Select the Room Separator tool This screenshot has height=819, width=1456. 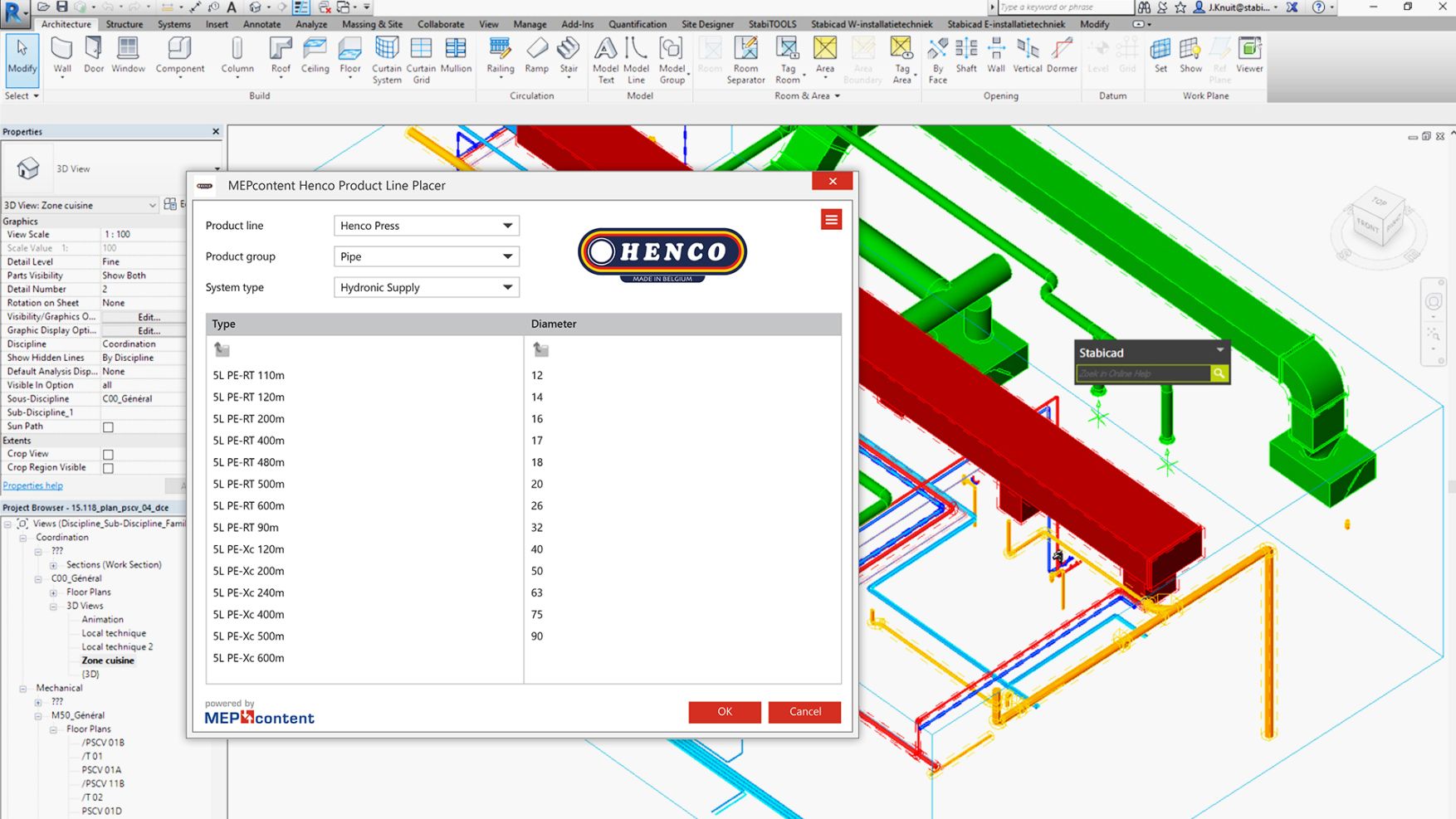click(x=745, y=61)
